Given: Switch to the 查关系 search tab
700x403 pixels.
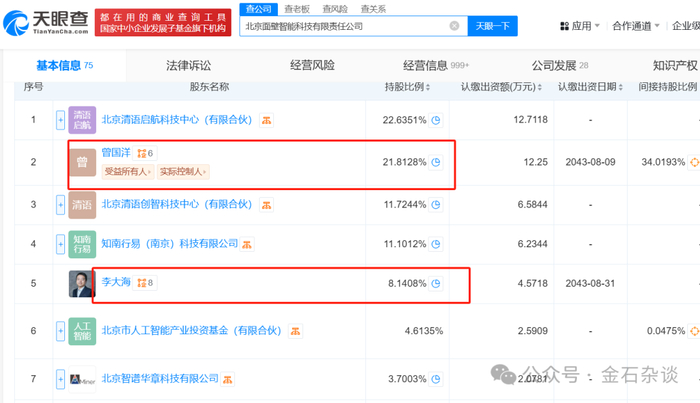Looking at the screenshot, I should click(373, 9).
